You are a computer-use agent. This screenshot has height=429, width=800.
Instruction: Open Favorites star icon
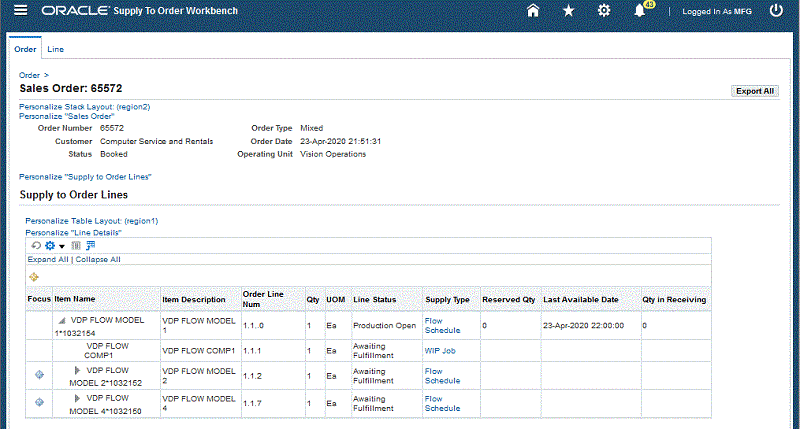click(x=568, y=11)
